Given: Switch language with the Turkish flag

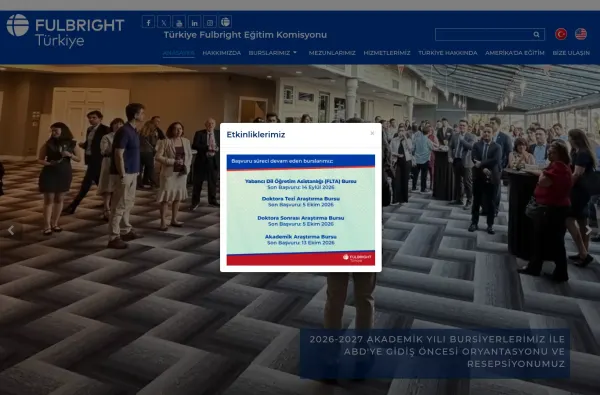Looking at the screenshot, I should point(561,34).
